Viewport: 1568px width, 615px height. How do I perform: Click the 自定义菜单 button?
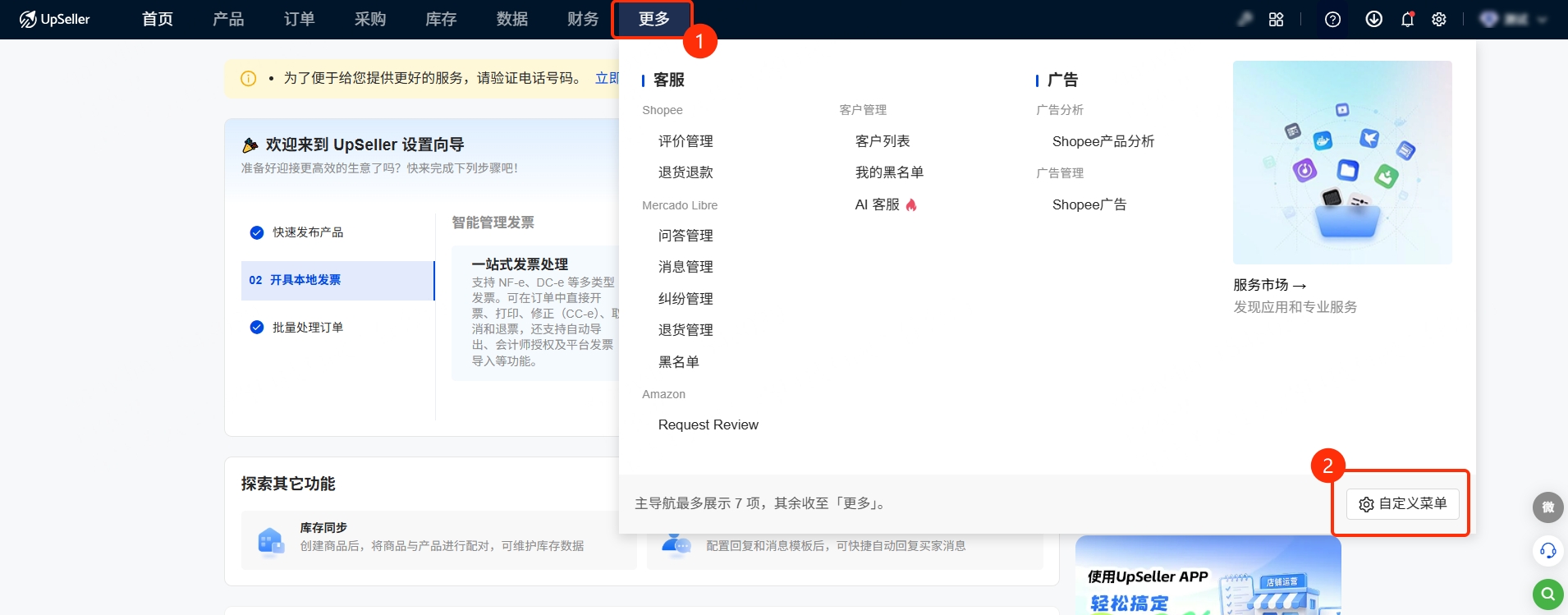point(1402,503)
